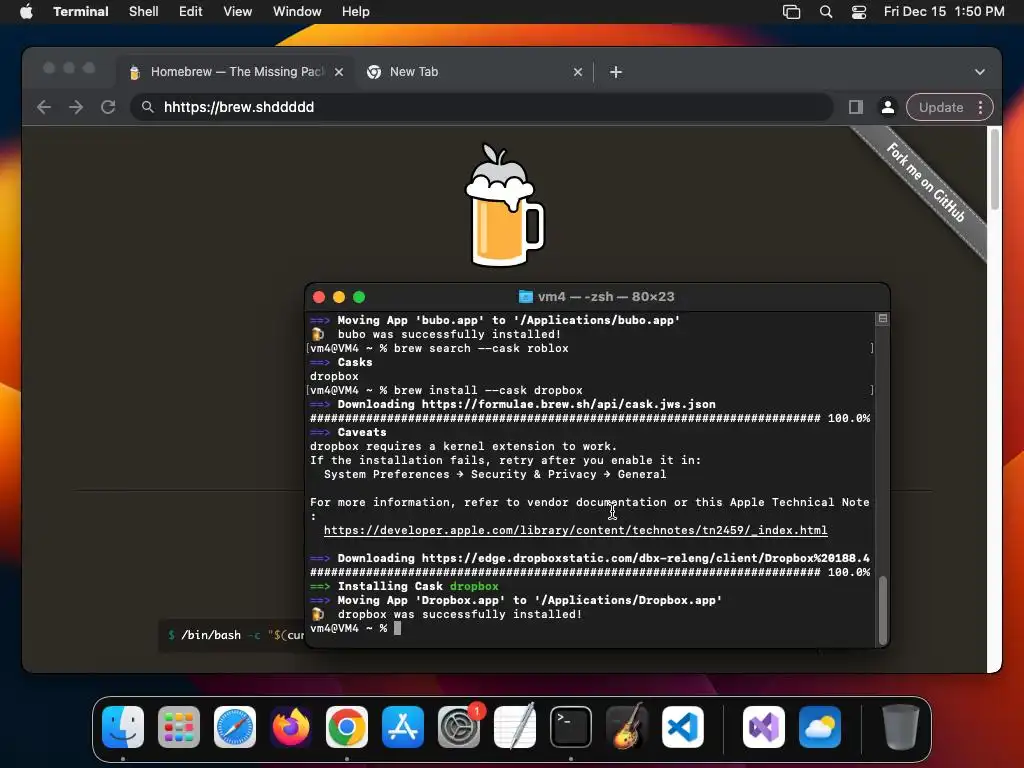Reload the Homebrew page

point(108,107)
